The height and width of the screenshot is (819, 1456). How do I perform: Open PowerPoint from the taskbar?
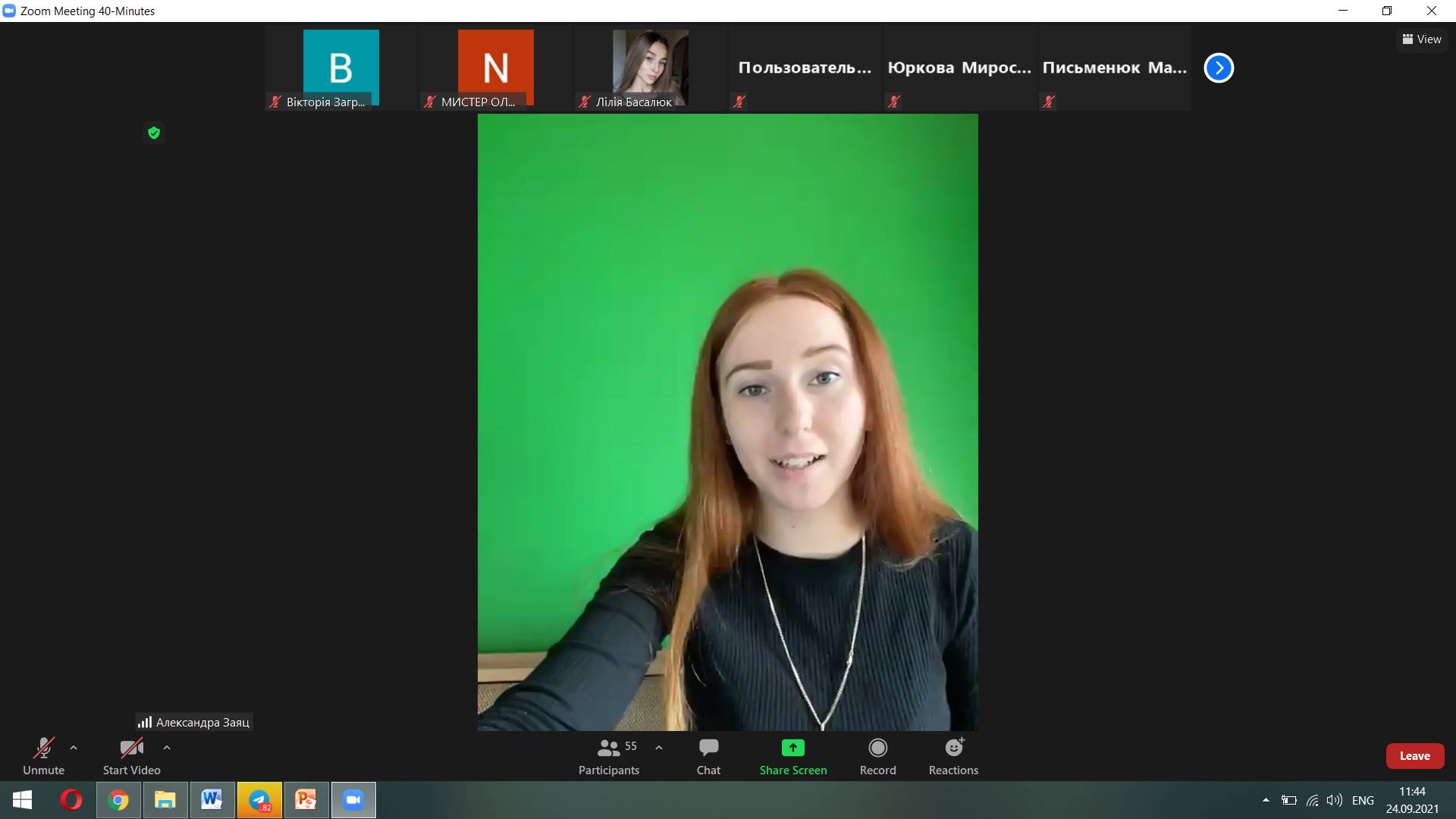click(x=306, y=800)
